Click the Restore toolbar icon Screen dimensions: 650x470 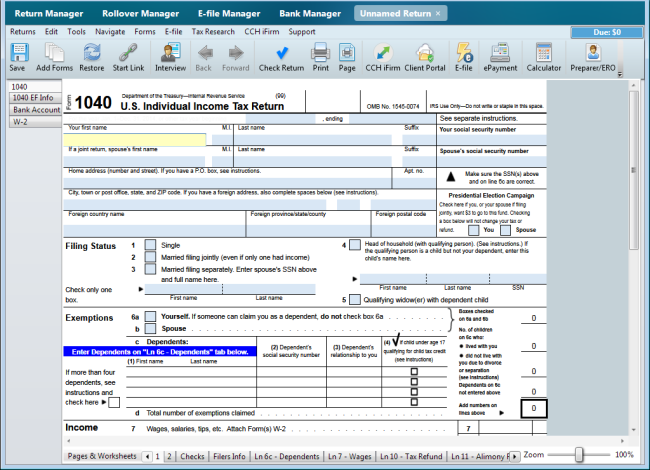coord(92,57)
